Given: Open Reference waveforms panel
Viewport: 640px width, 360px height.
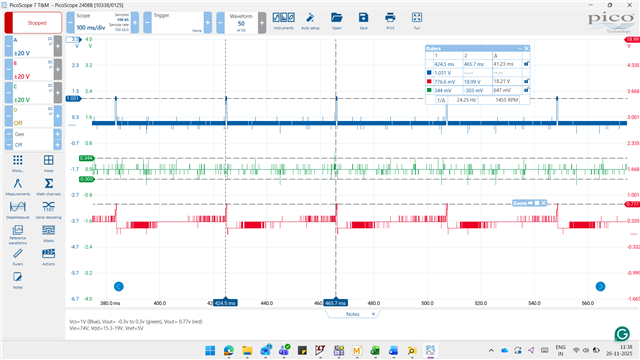Looking at the screenshot, I should [18, 234].
